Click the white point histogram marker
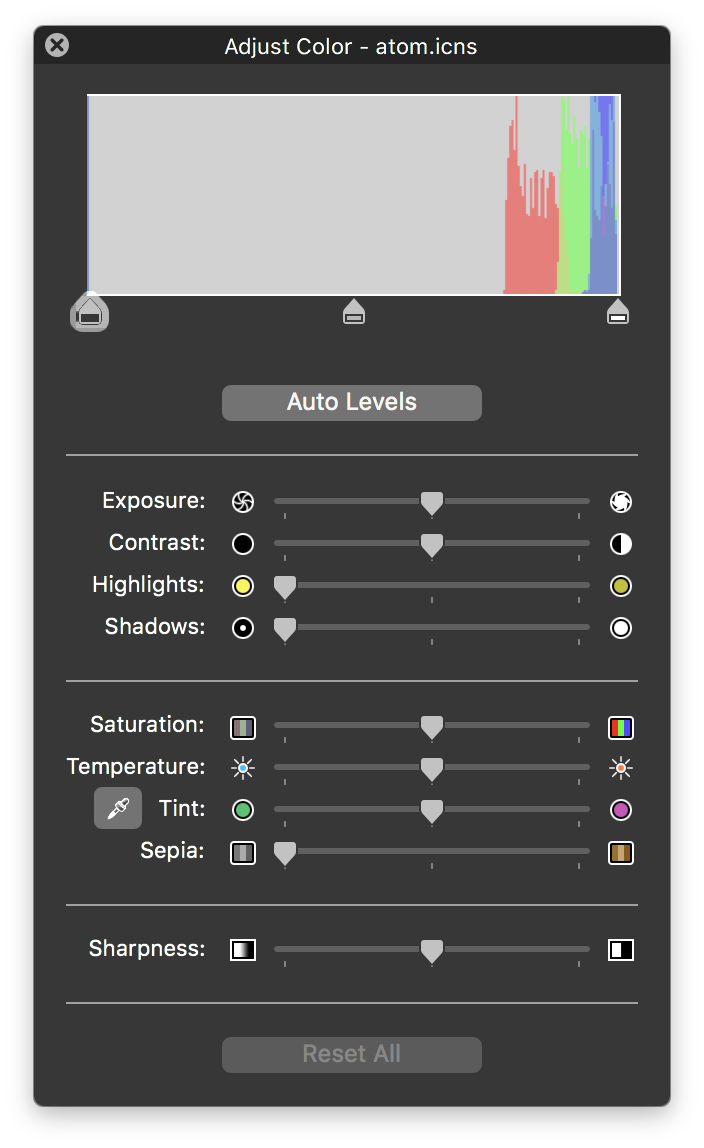Viewport: 704px width, 1148px height. 617,312
